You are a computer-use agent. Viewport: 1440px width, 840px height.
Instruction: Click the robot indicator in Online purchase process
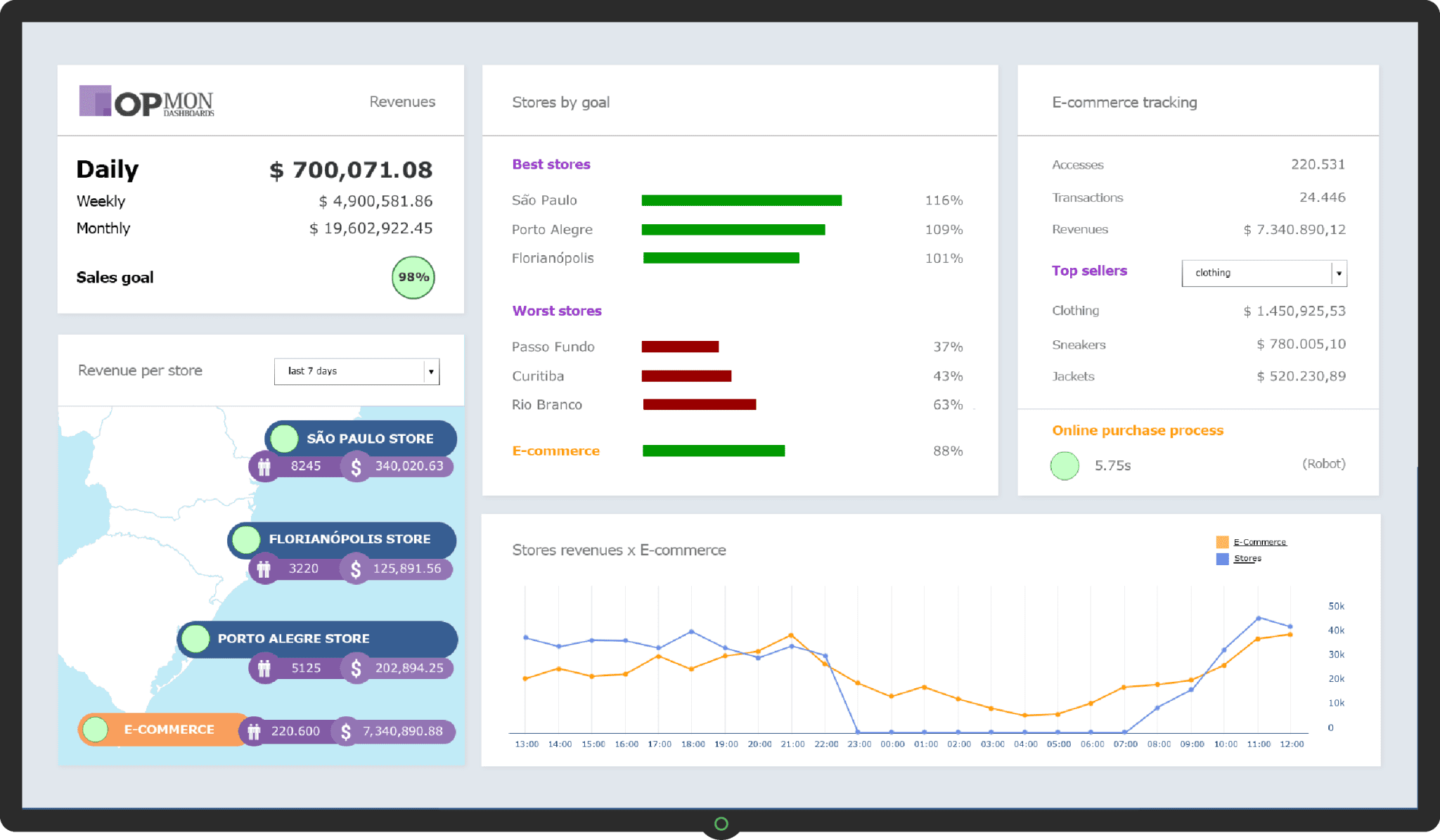pos(1065,465)
